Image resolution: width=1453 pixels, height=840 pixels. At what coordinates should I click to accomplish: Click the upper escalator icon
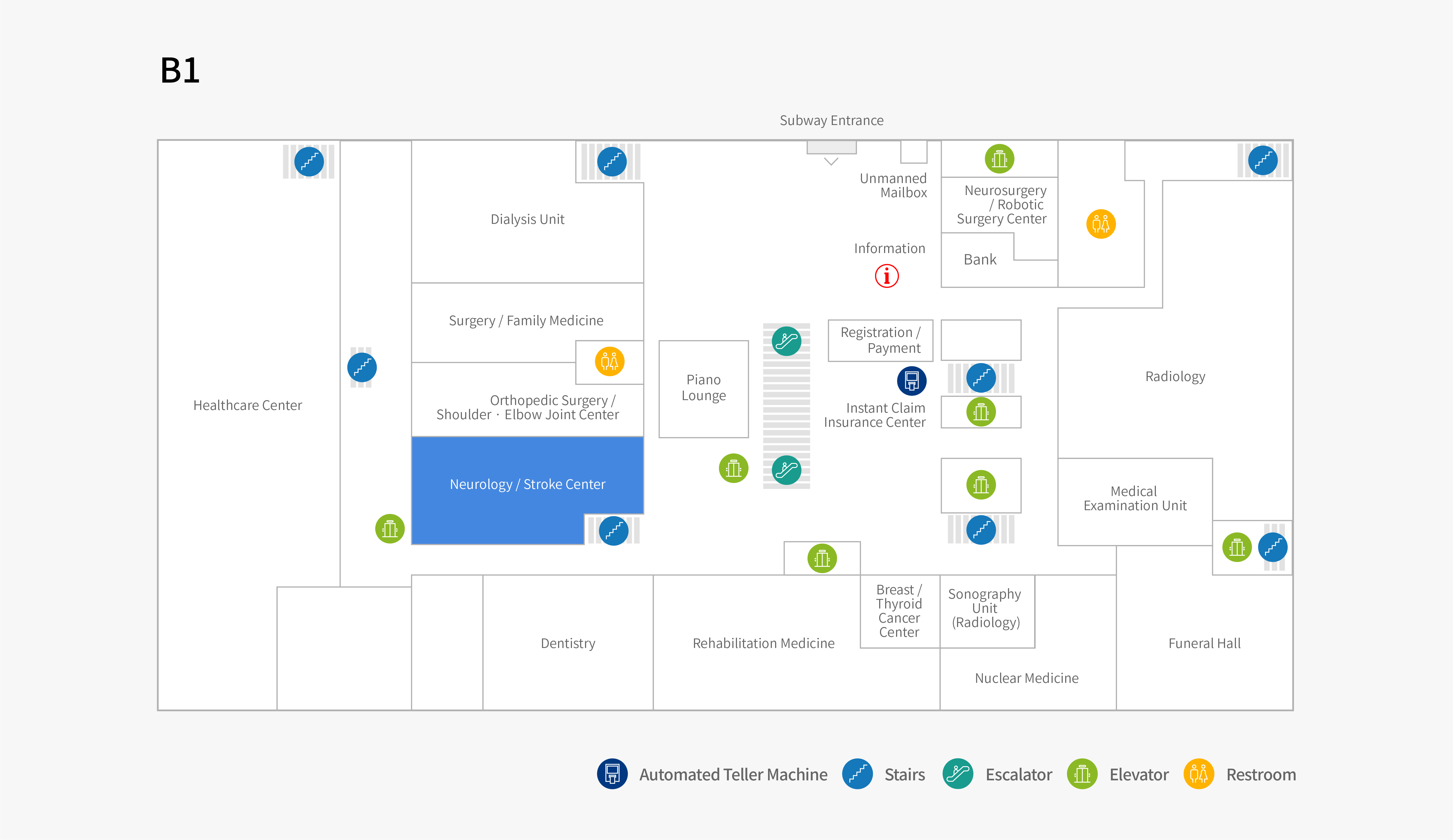[x=787, y=341]
